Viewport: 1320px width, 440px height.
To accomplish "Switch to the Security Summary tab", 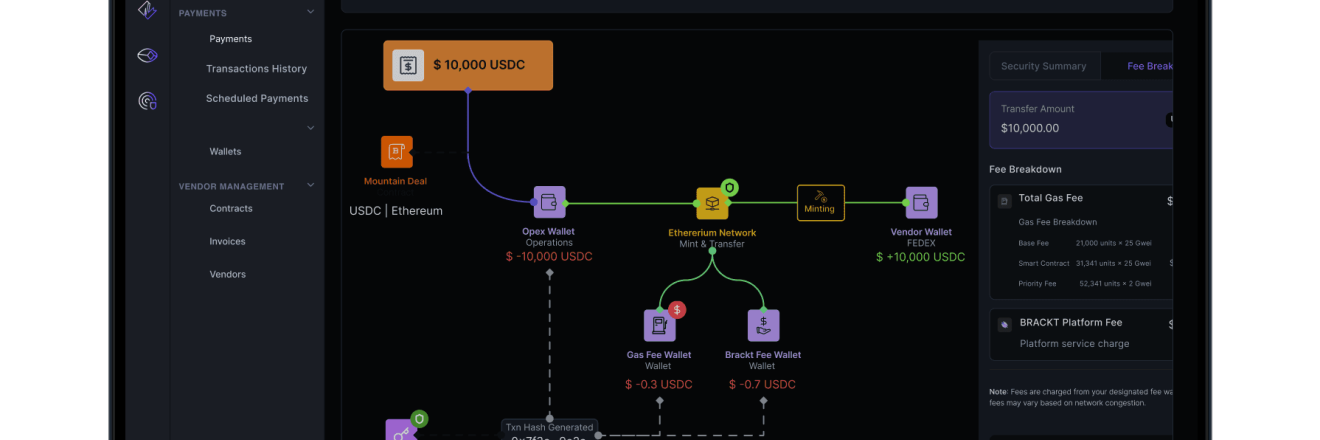I will point(1044,66).
